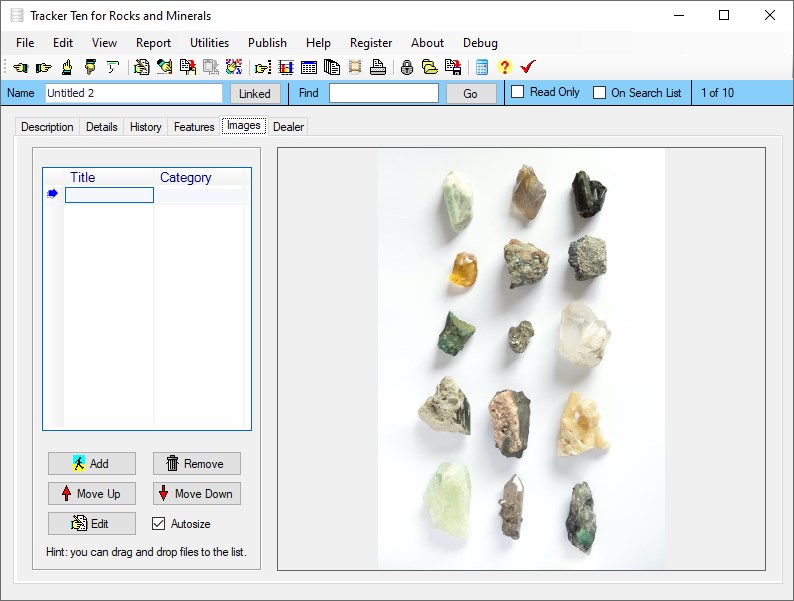Open the Publish menu
Viewport: 794px width, 601px height.
tap(267, 43)
